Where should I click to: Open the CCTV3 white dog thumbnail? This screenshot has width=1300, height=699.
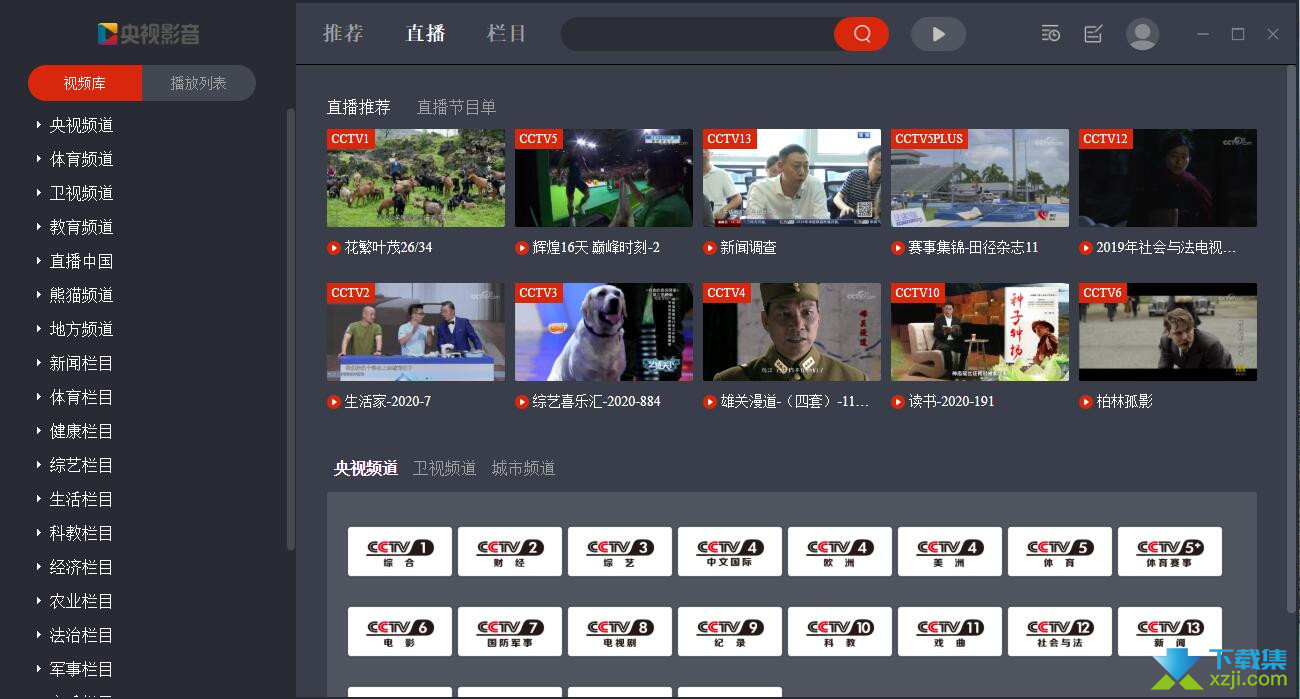(604, 332)
